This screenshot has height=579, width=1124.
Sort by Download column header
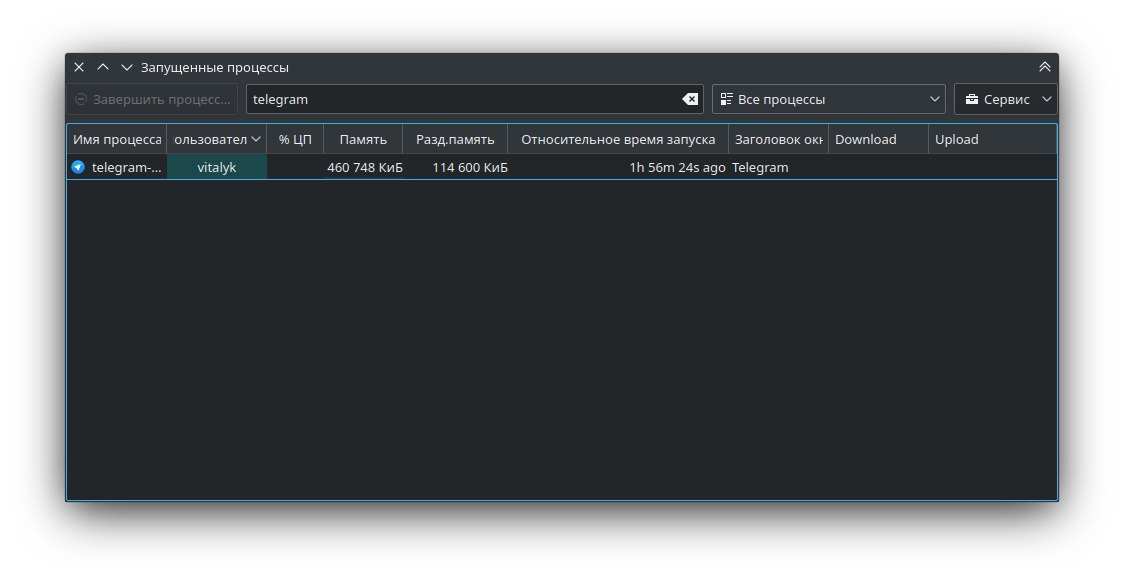[878, 139]
